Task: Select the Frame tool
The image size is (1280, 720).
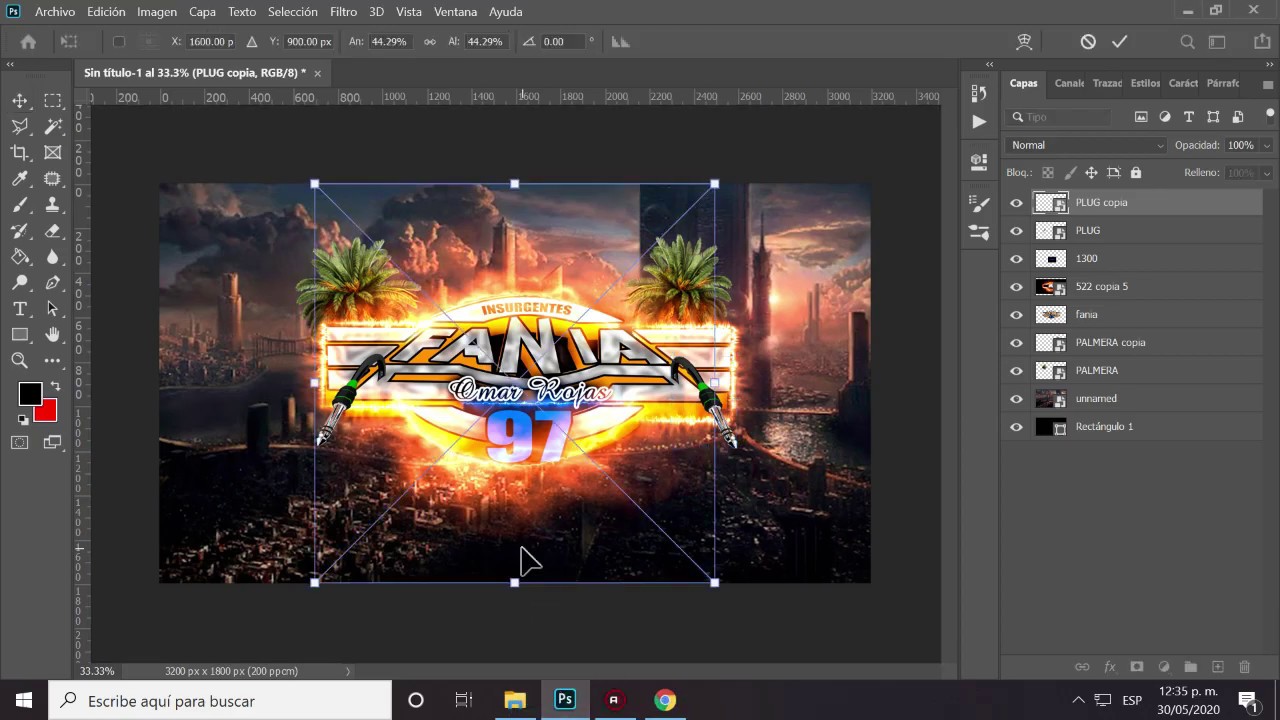Action: click(53, 153)
